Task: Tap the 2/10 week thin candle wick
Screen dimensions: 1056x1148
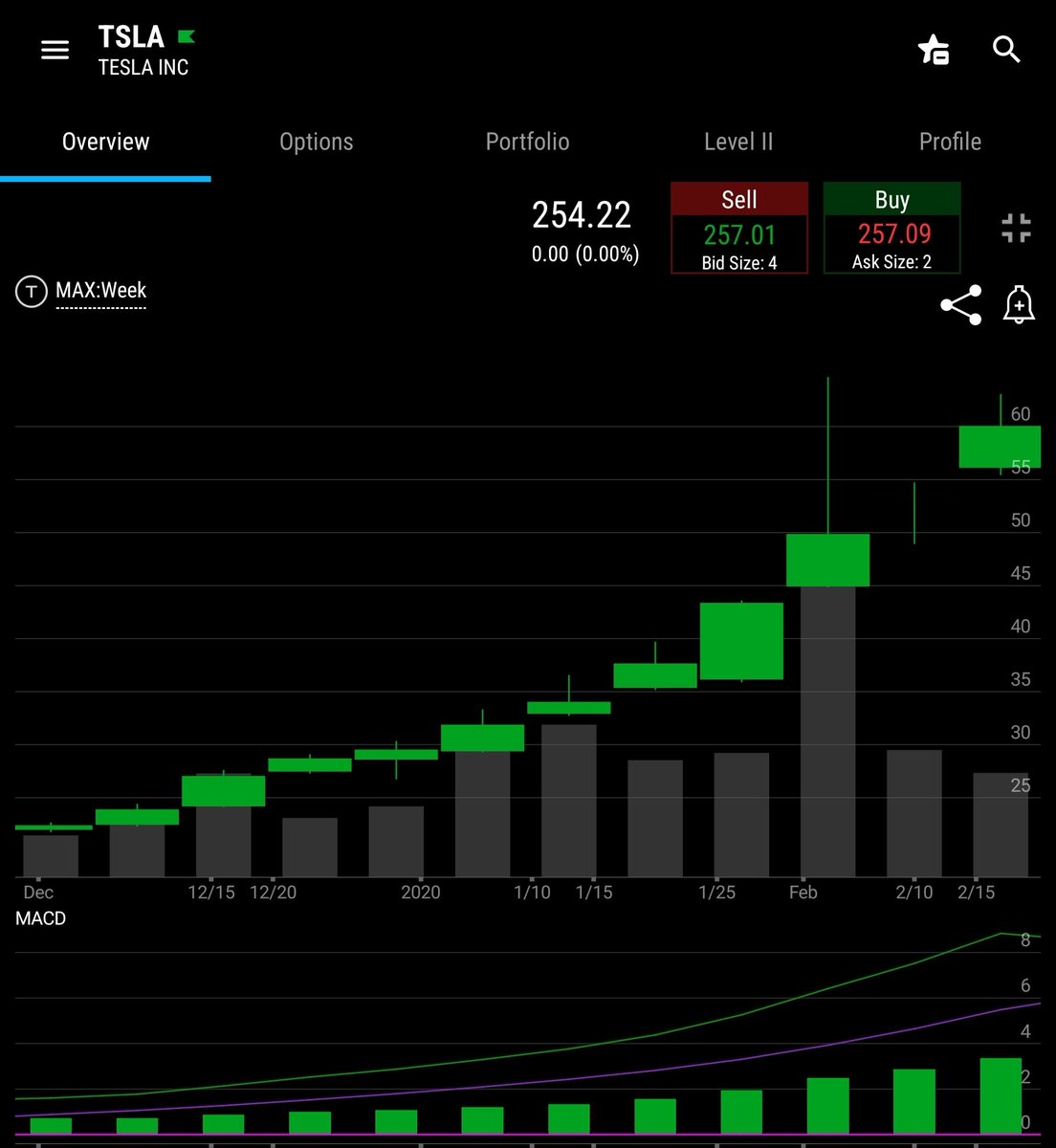Action: 914,513
